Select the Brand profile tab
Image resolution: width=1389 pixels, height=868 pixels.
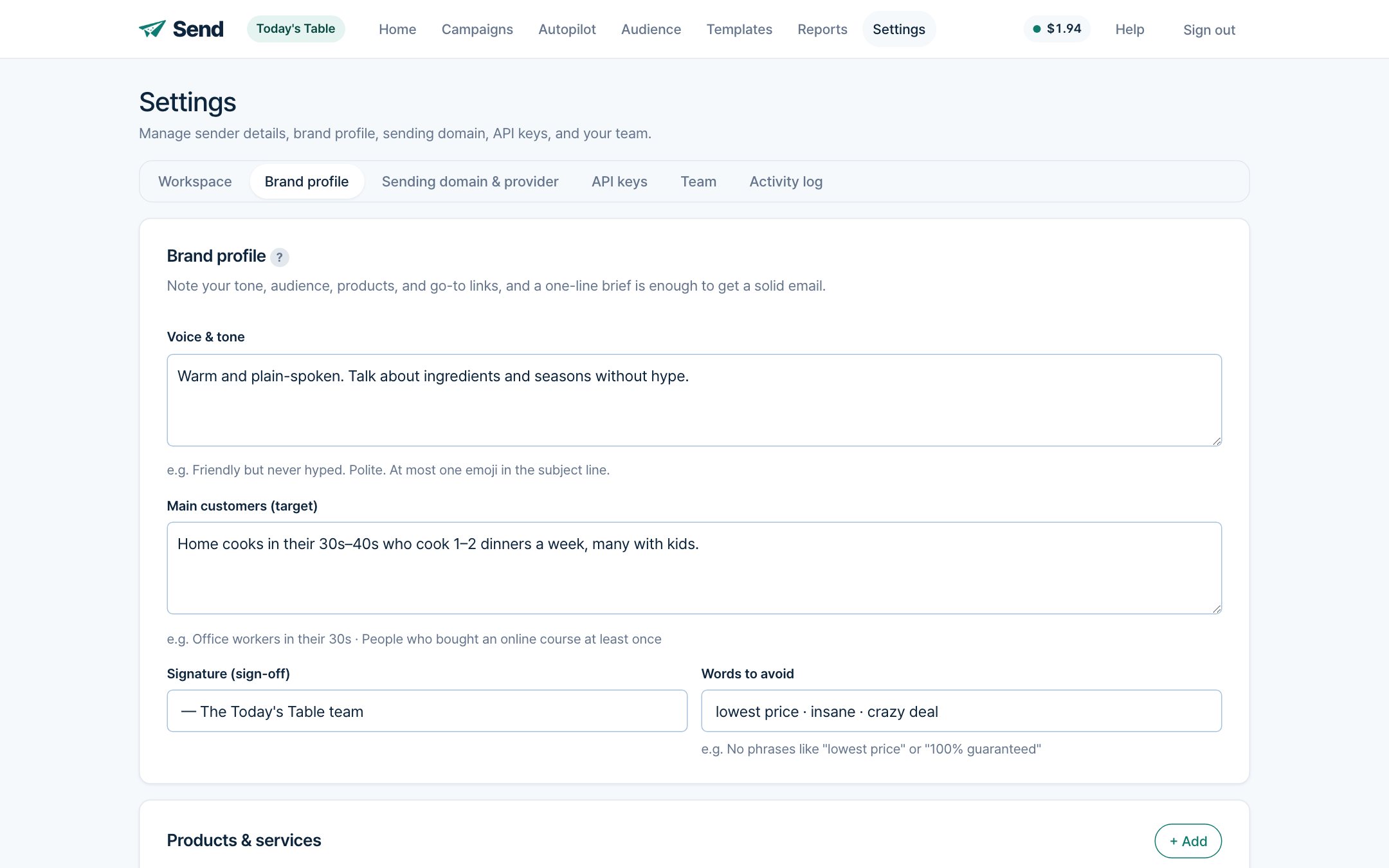click(307, 181)
